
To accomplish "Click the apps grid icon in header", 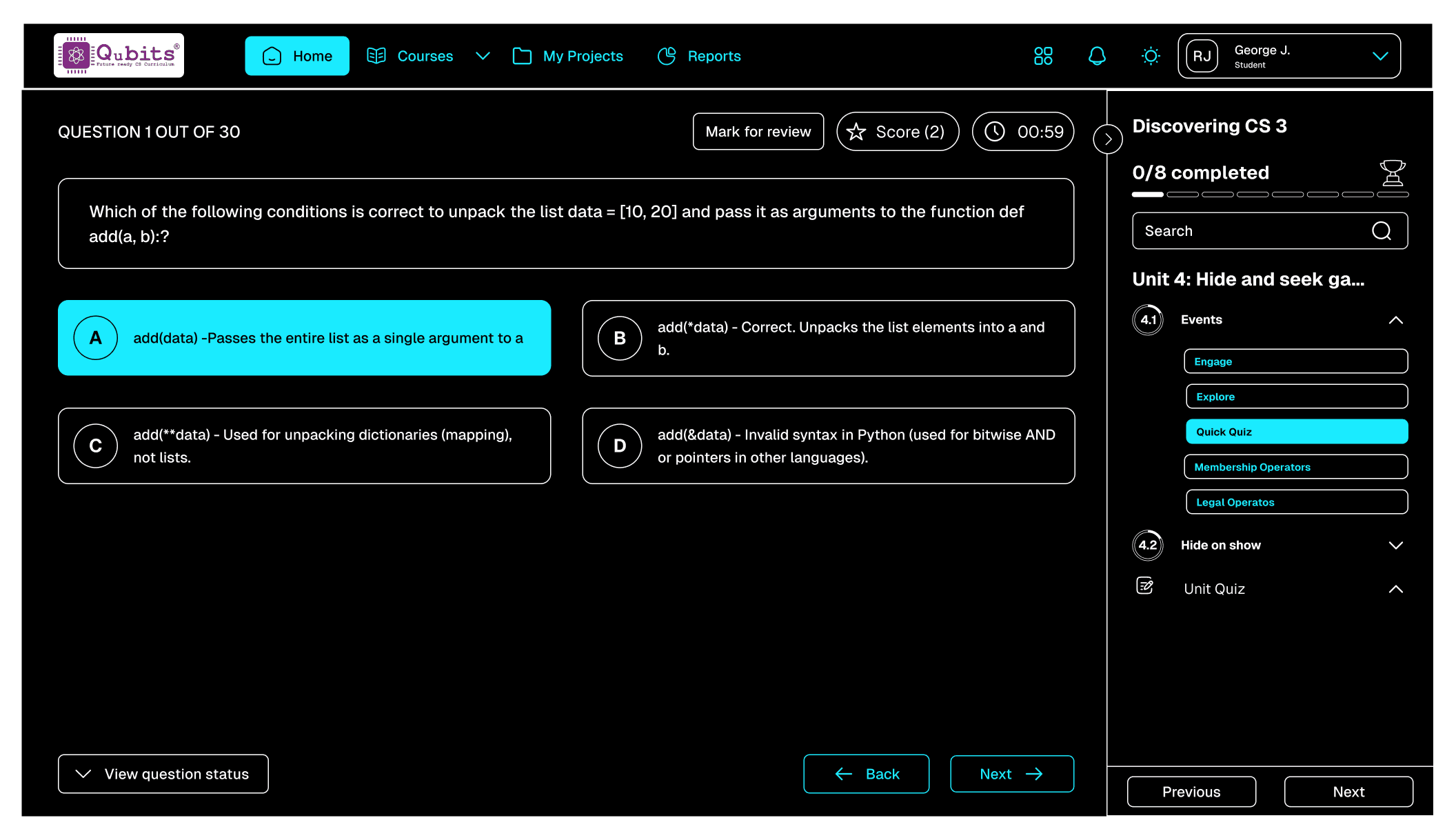I will pyautogui.click(x=1043, y=56).
